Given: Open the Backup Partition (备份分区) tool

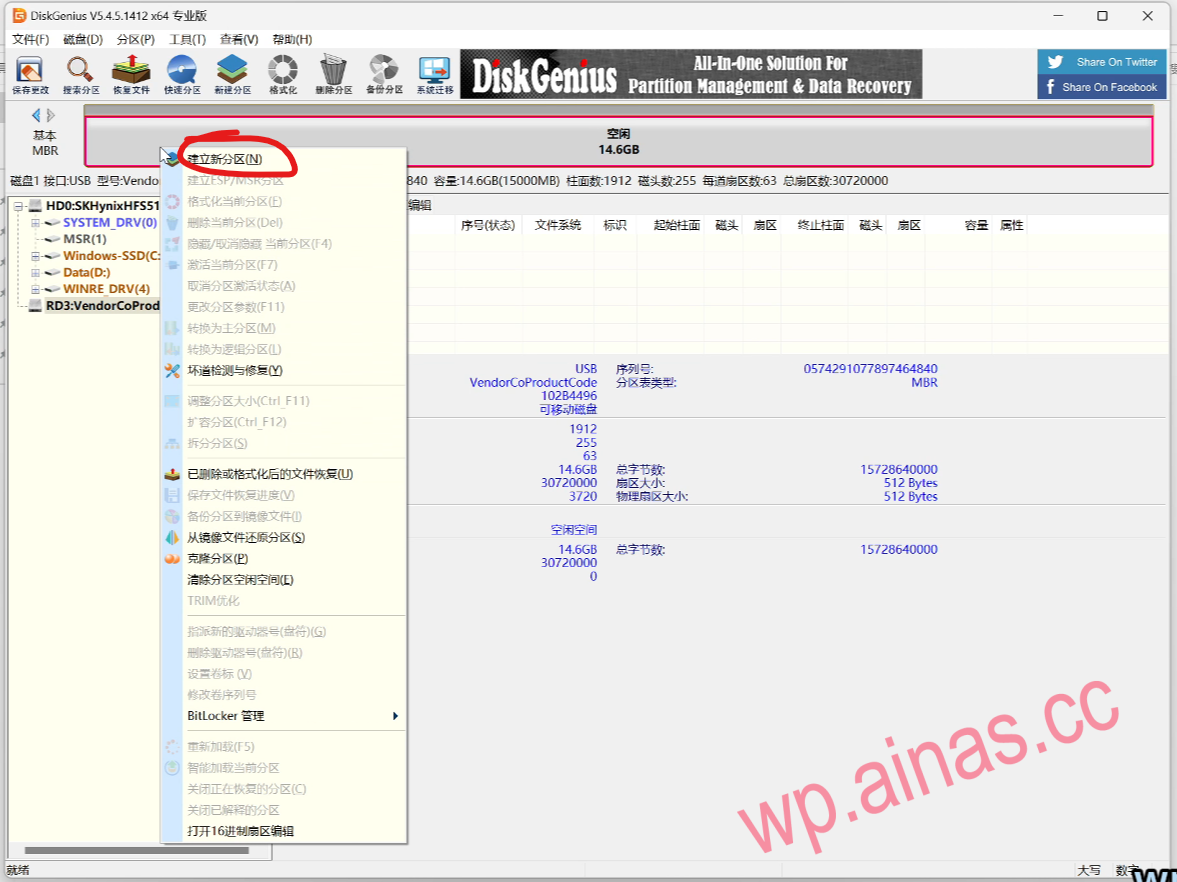Looking at the screenshot, I should coord(384,75).
